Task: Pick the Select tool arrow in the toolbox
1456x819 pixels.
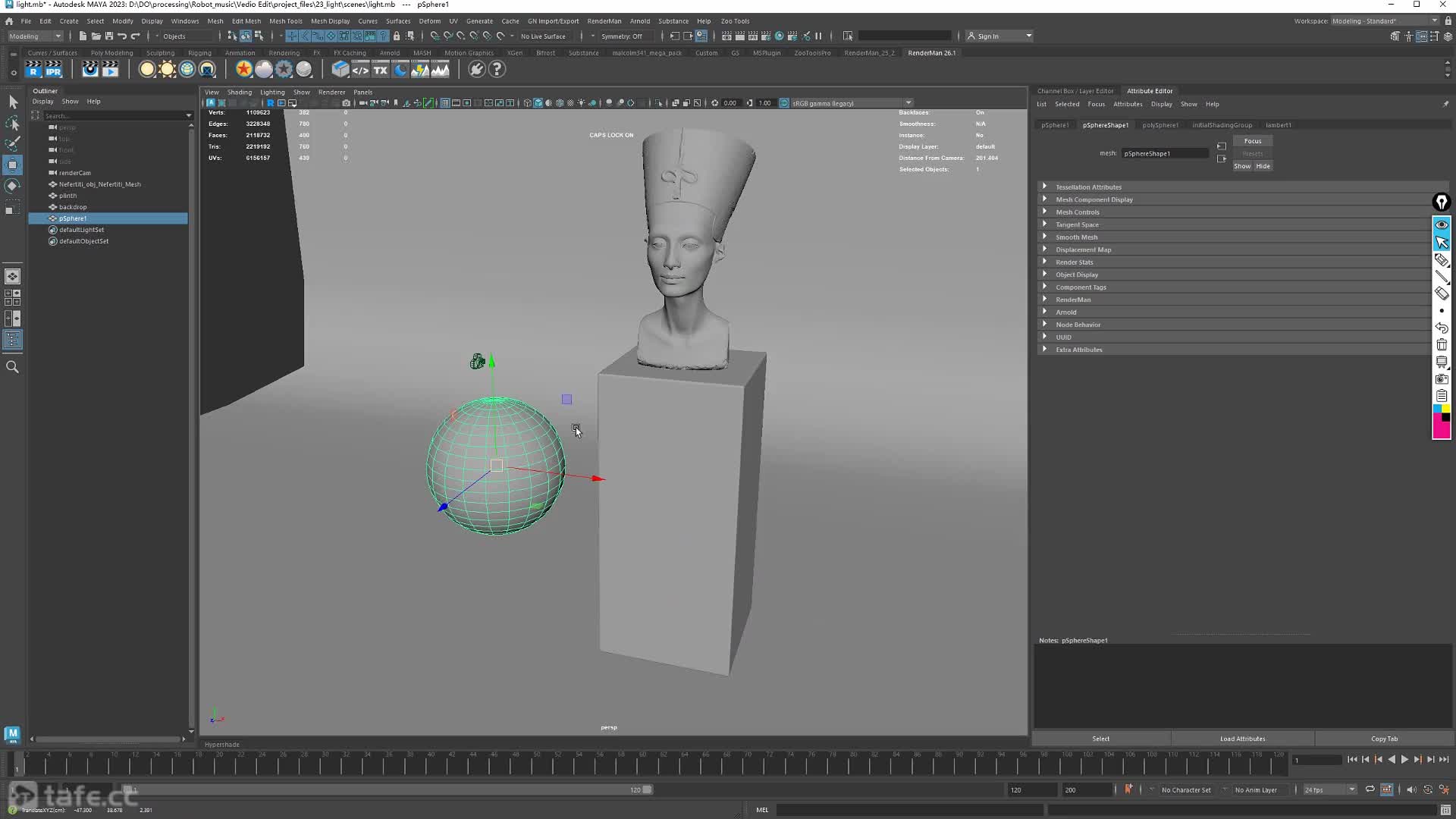Action: [13, 102]
